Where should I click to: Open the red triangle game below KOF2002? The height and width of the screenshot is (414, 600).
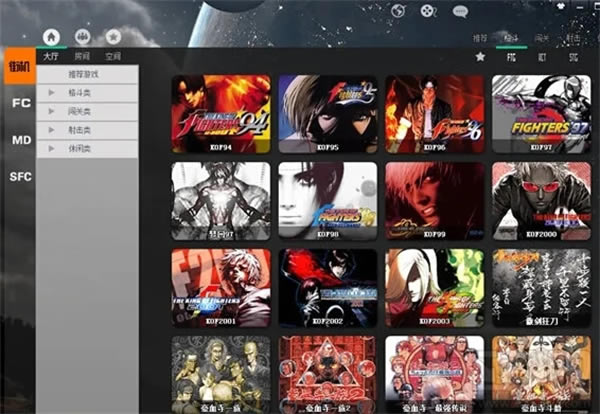pos(328,375)
